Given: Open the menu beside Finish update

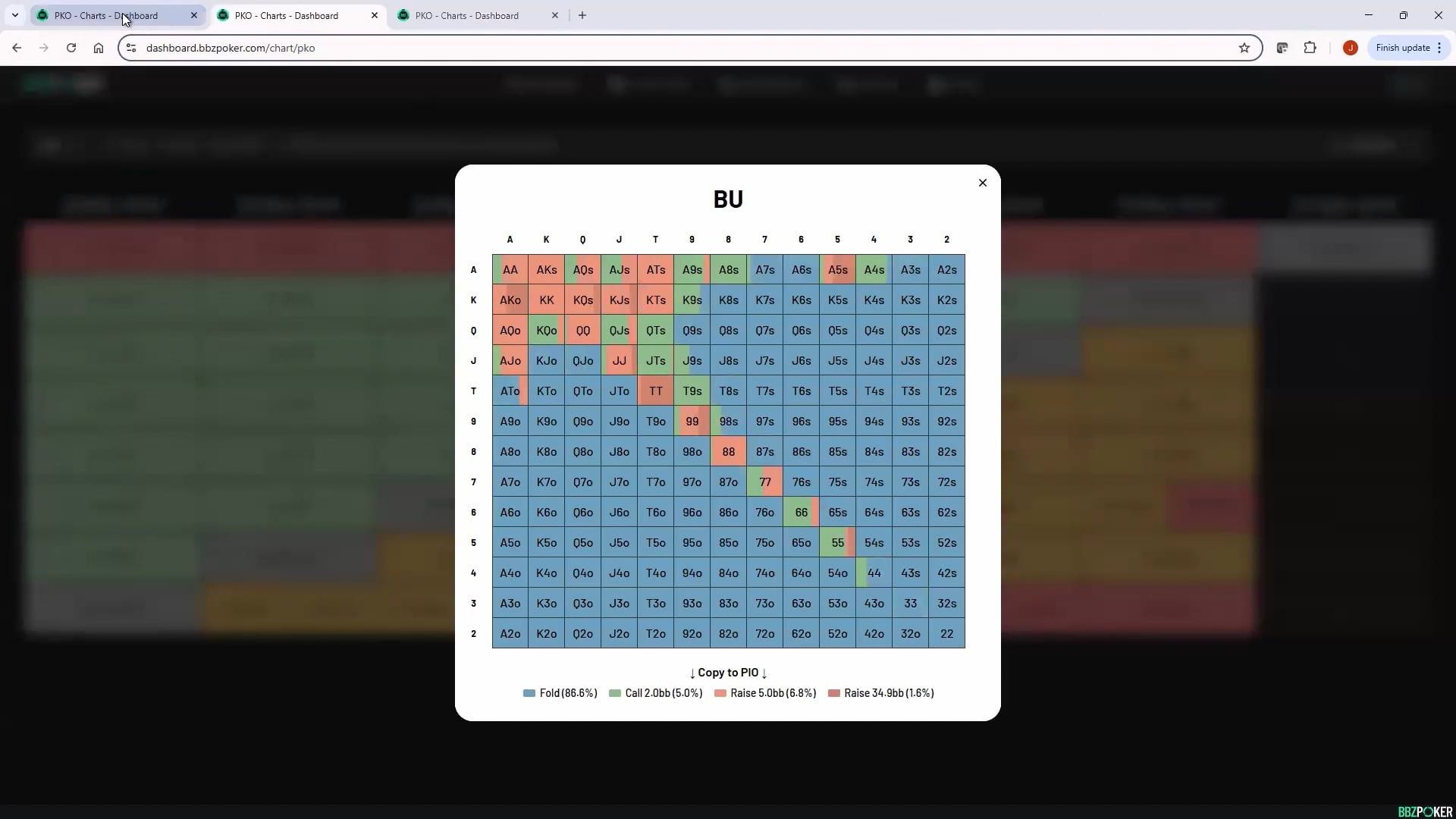Looking at the screenshot, I should pos(1440,47).
